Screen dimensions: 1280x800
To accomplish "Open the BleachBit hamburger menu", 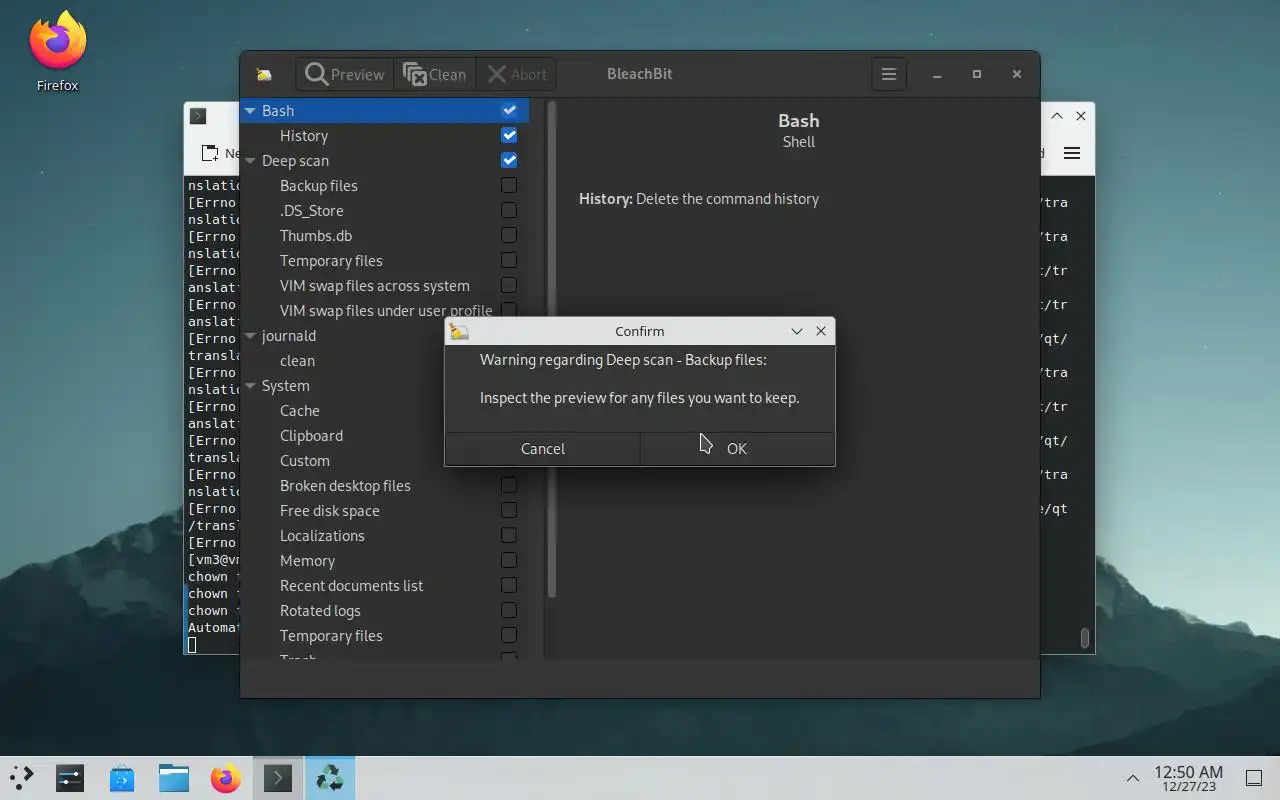I will [888, 74].
